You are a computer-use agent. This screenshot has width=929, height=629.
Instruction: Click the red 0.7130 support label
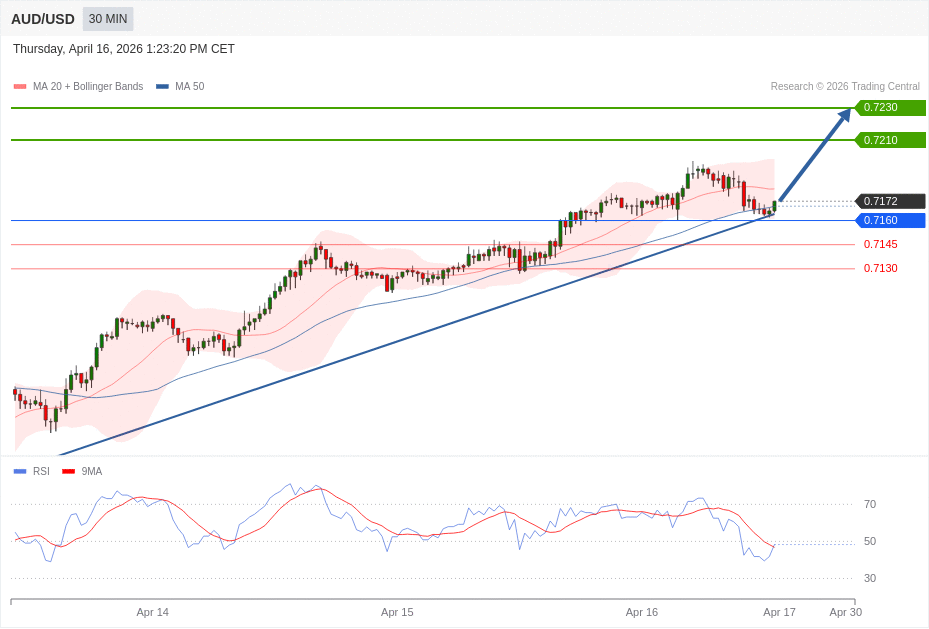(880, 268)
